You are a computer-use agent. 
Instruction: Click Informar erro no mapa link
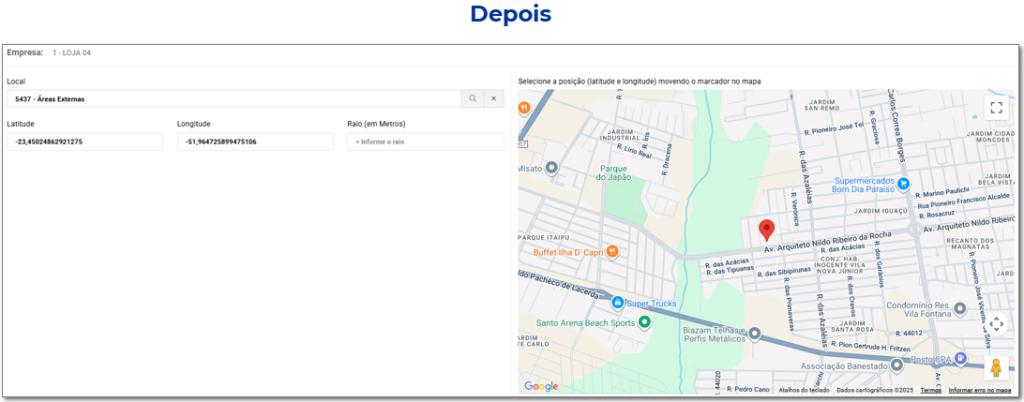[980, 390]
